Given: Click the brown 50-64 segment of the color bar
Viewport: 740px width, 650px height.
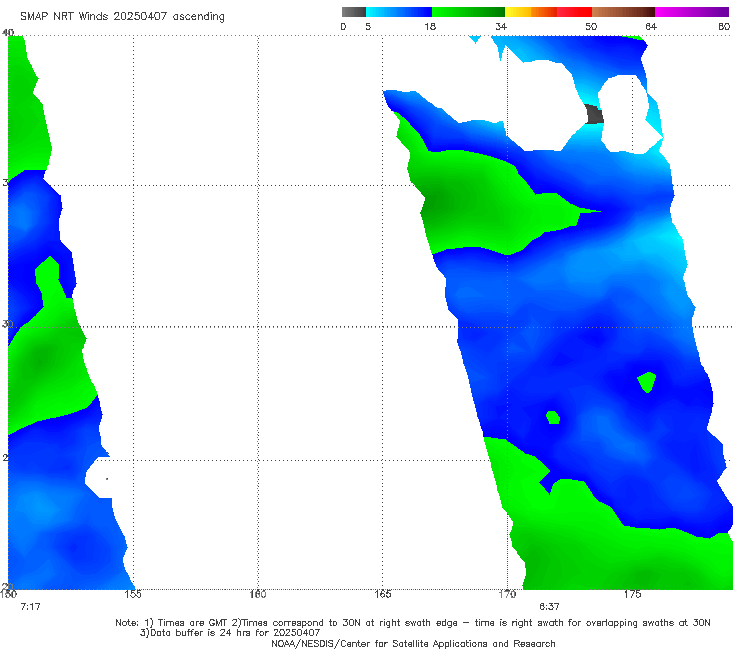Looking at the screenshot, I should pyautogui.click(x=623, y=12).
